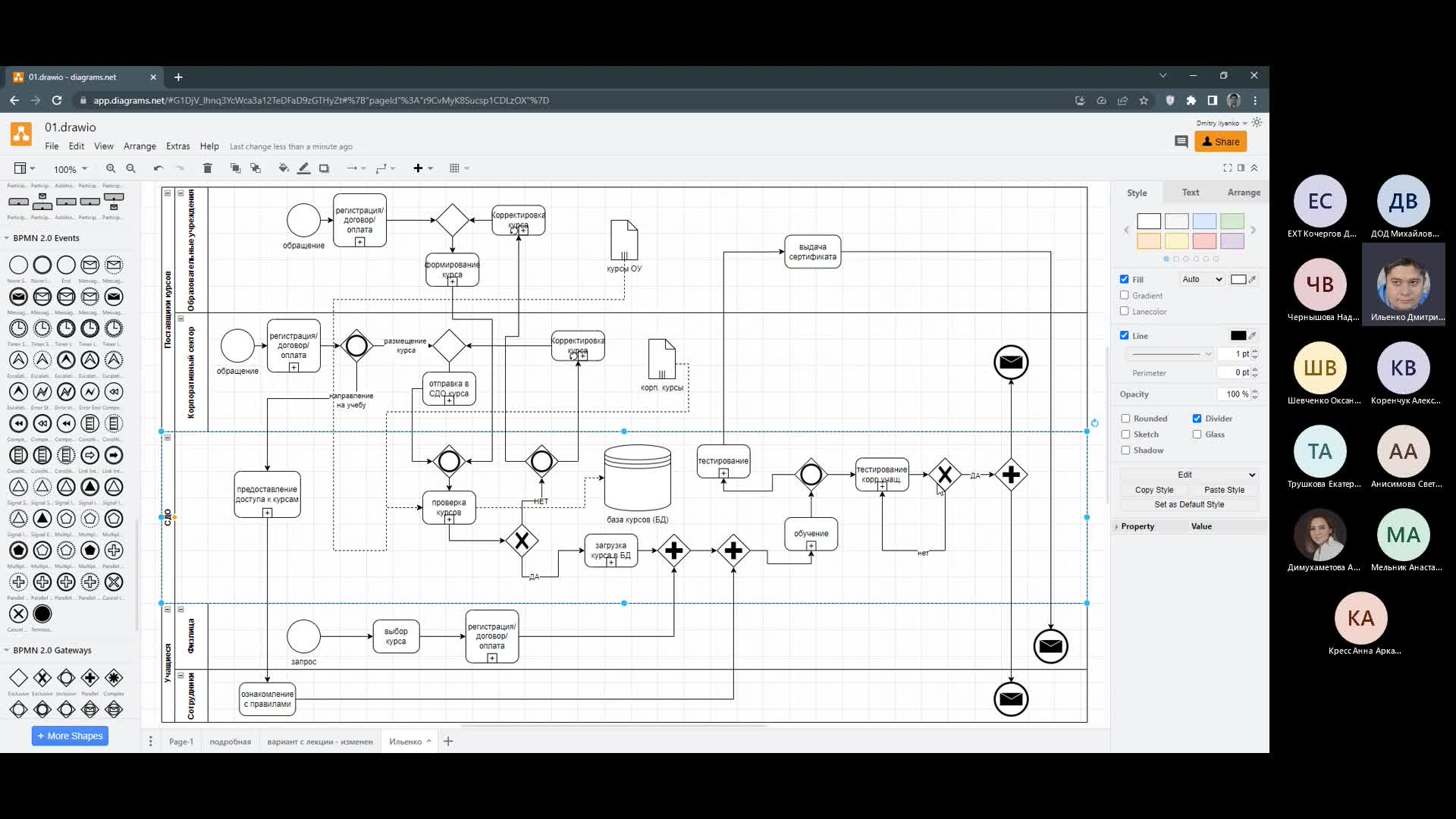Switch to the Page-1 tab

click(181, 742)
